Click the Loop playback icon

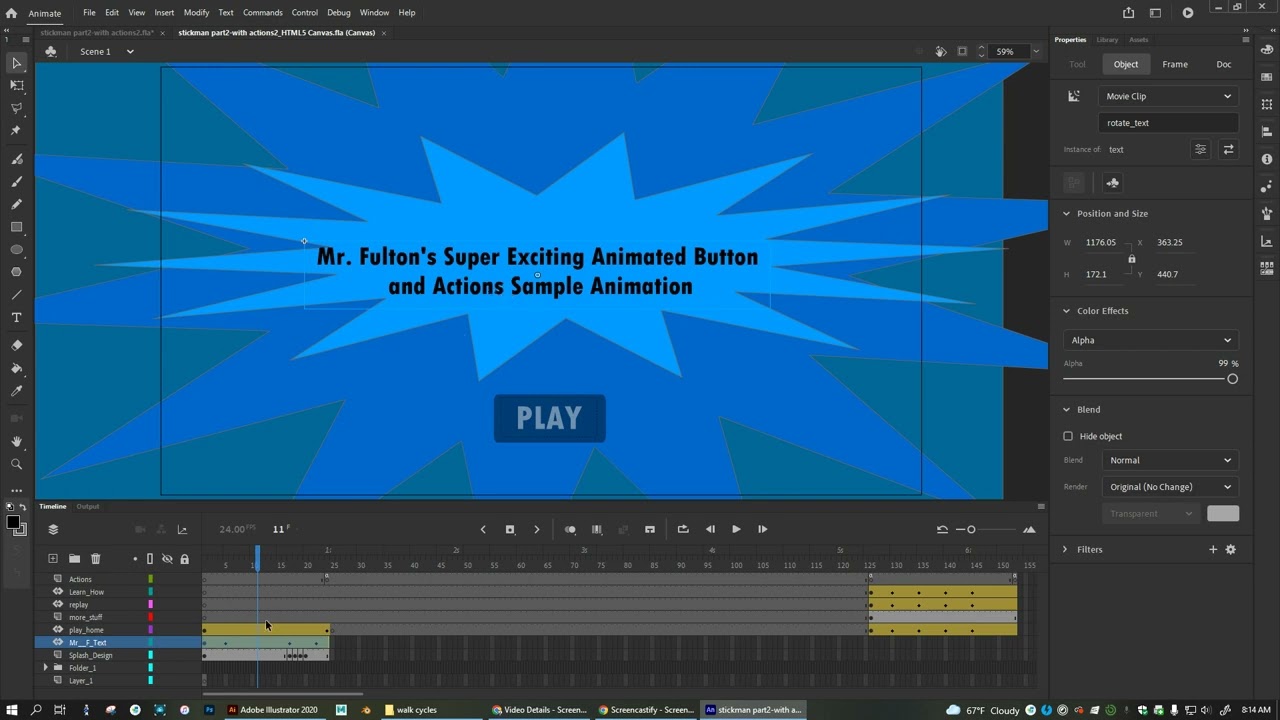point(683,529)
